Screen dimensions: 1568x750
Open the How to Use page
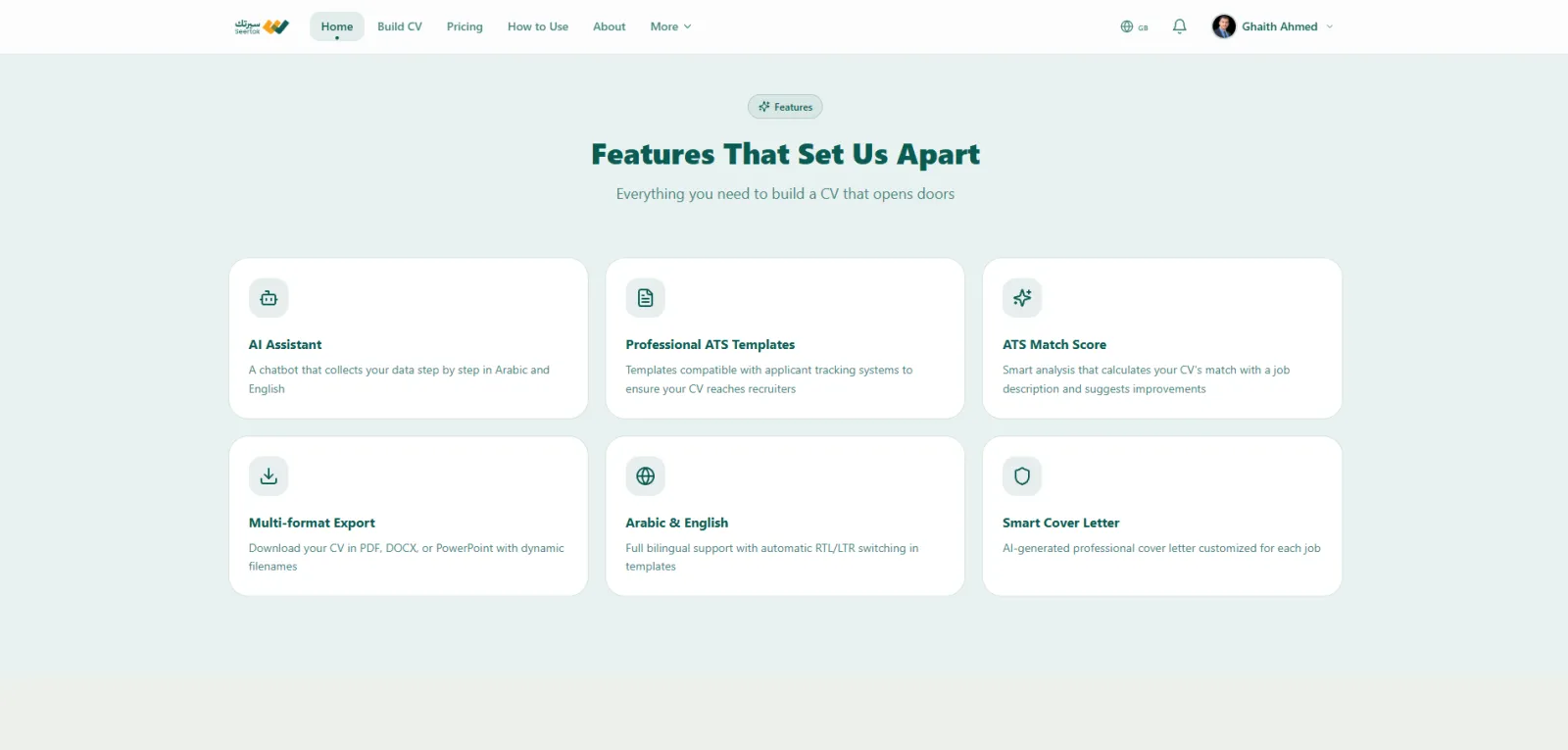pyautogui.click(x=538, y=26)
